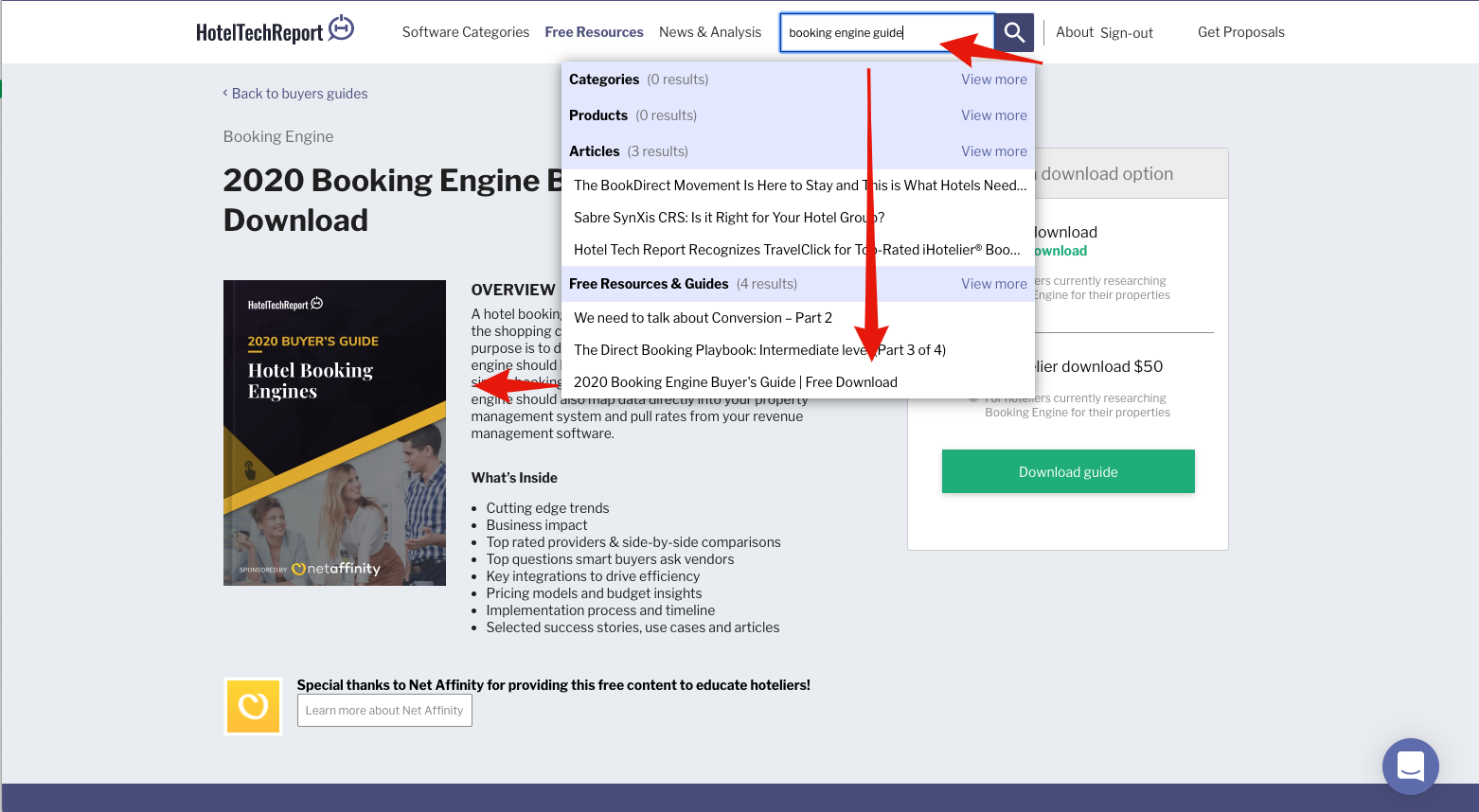Go back to buyers guides

point(295,94)
